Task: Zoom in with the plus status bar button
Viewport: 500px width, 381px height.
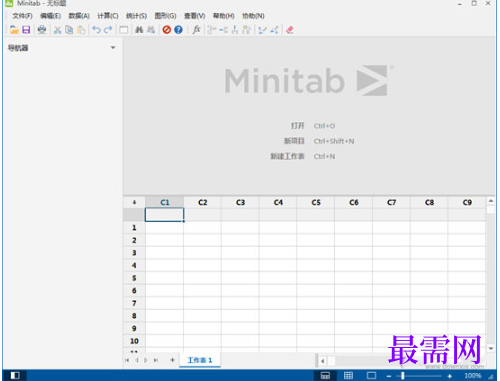Action: point(449,376)
